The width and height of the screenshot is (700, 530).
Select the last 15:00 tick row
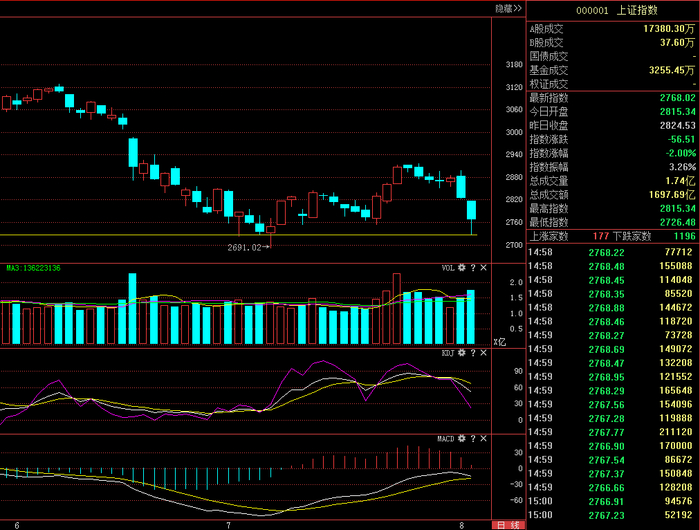[x=610, y=515]
